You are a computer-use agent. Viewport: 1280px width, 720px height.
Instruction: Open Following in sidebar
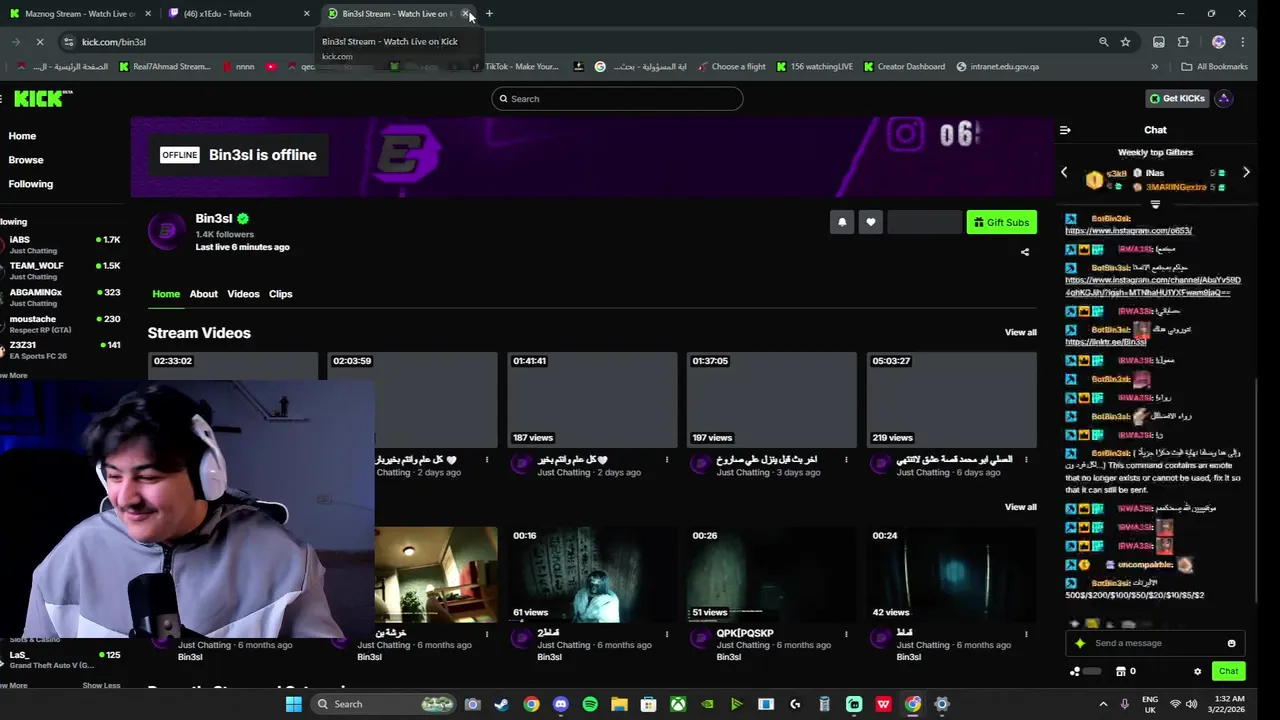[31, 184]
